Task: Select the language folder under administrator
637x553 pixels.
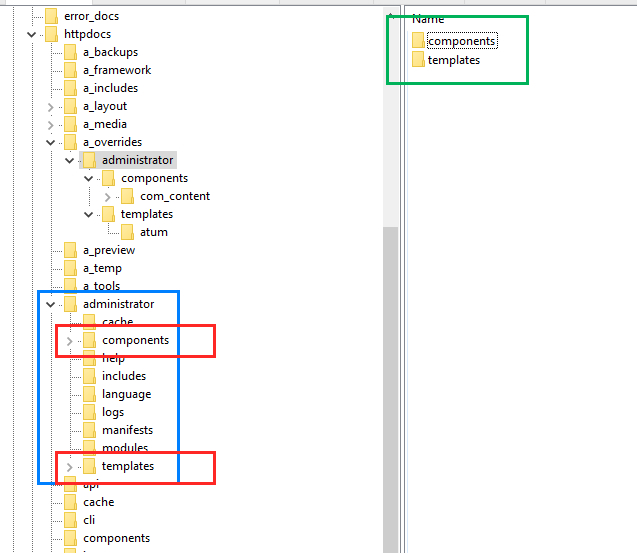Action: coord(126,394)
